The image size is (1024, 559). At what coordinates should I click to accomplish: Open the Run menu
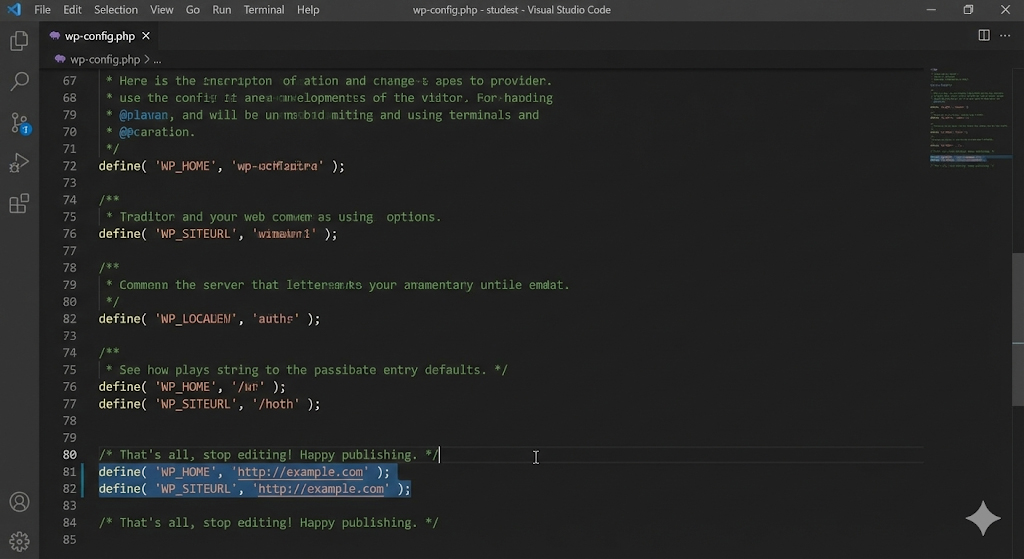point(221,10)
